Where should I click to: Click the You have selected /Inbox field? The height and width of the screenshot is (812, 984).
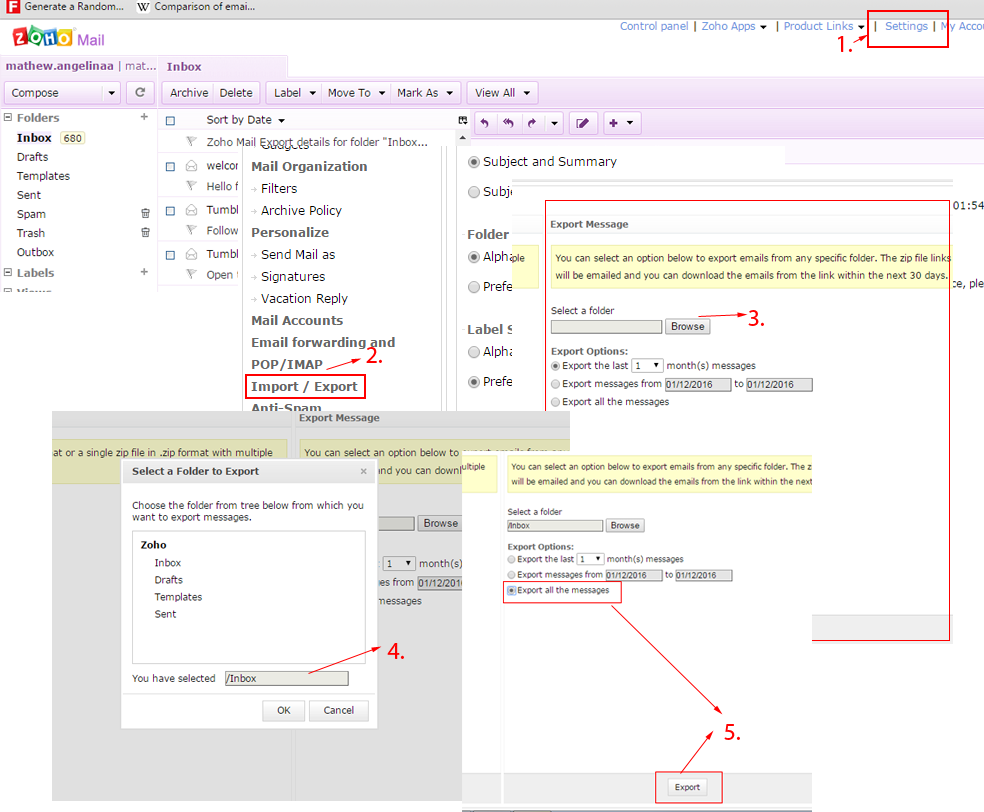coord(287,678)
